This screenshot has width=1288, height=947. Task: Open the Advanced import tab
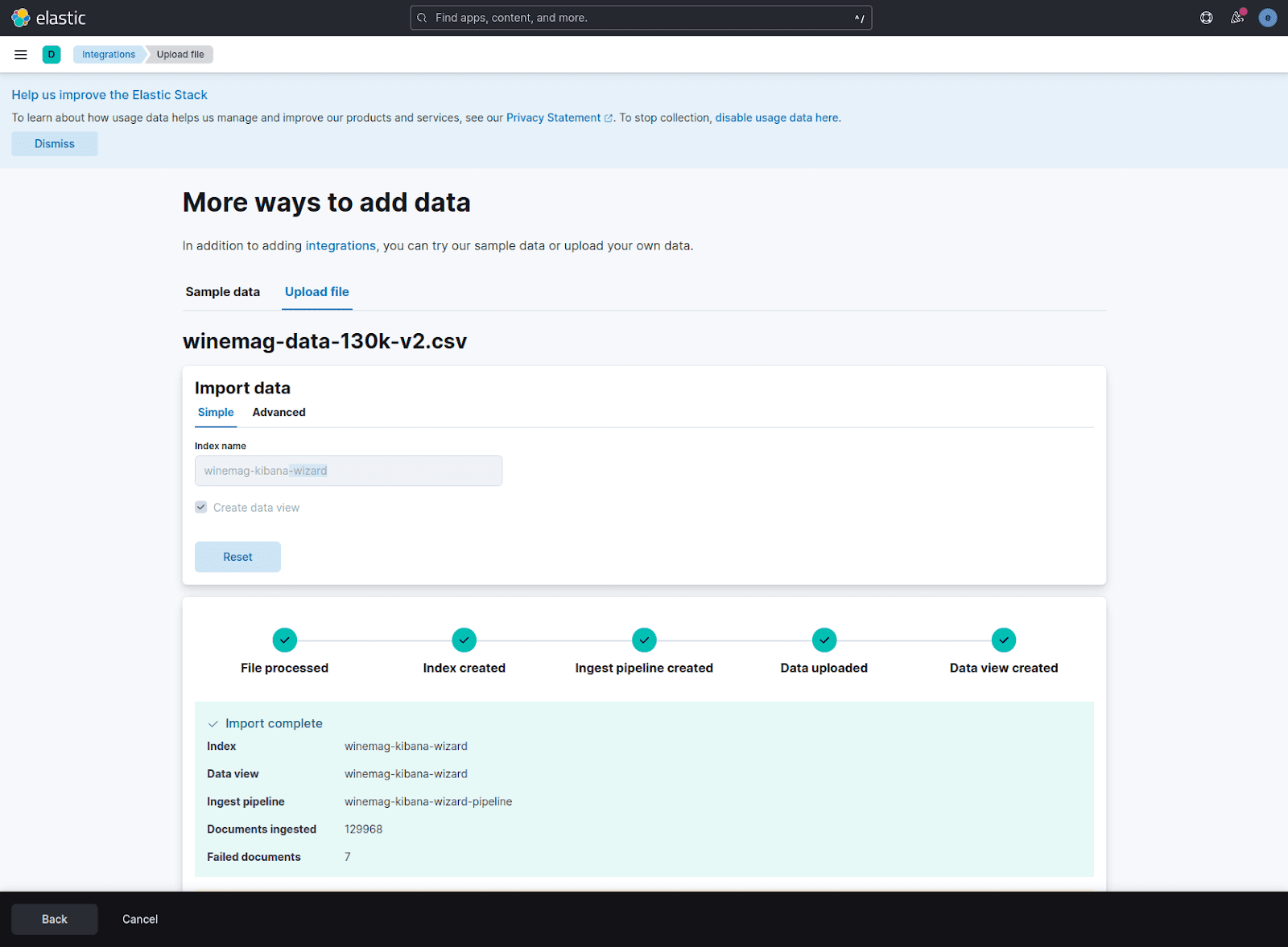click(x=279, y=412)
